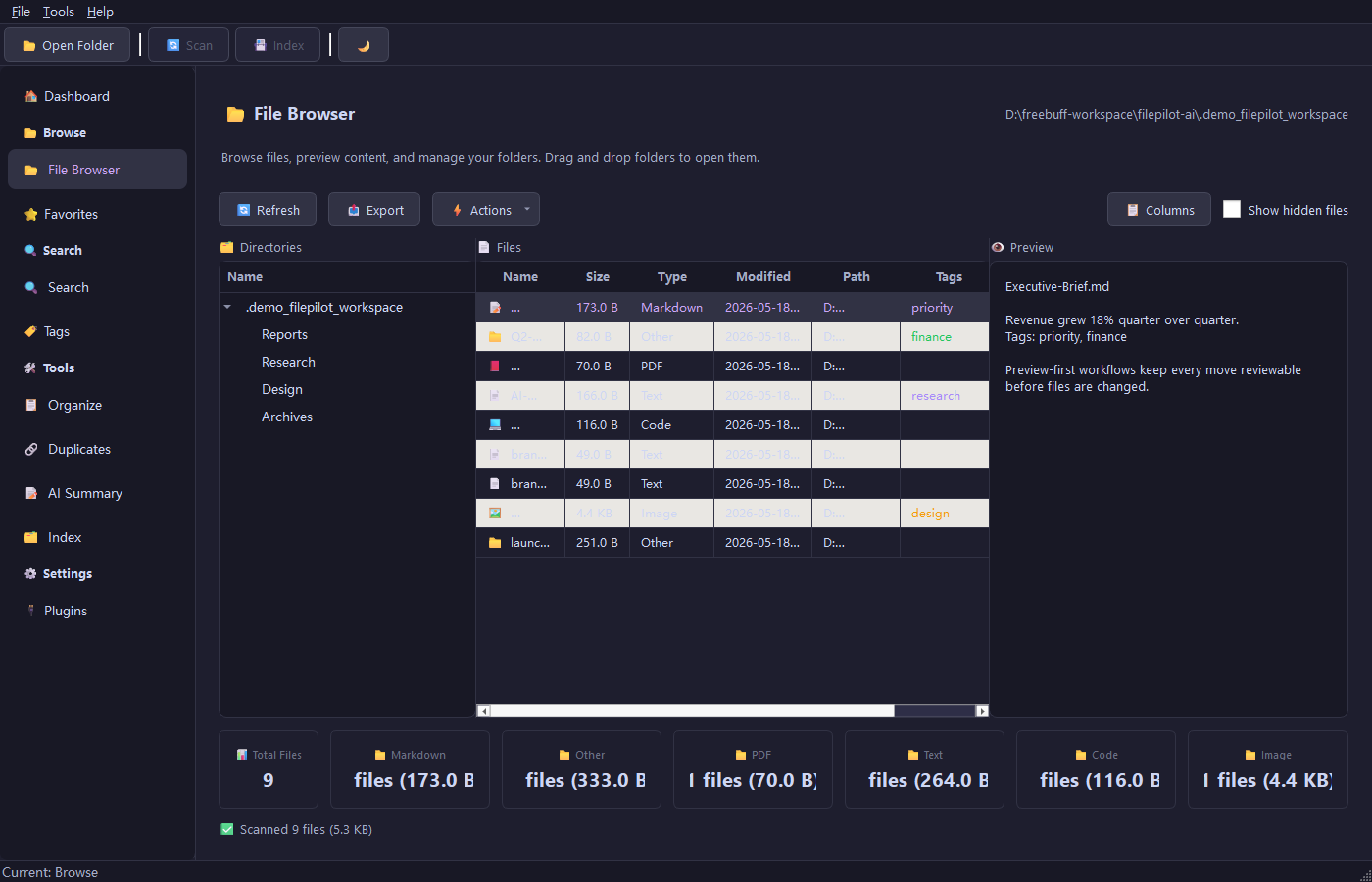Click the Code stats card
The width and height of the screenshot is (1372, 882).
[x=1096, y=769]
